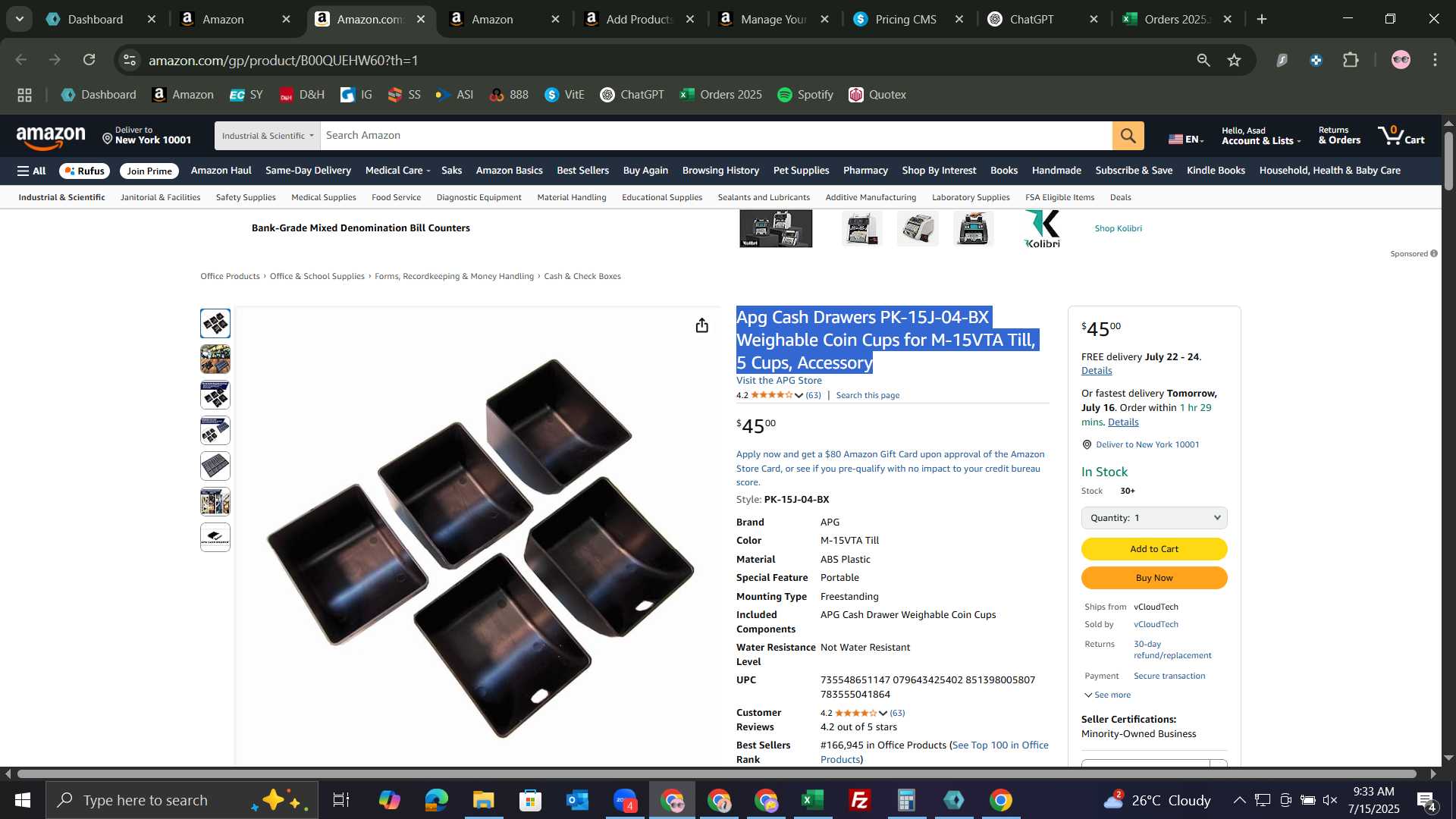Reload the page with the refresh icon
The image size is (1456, 819).
coord(89,60)
